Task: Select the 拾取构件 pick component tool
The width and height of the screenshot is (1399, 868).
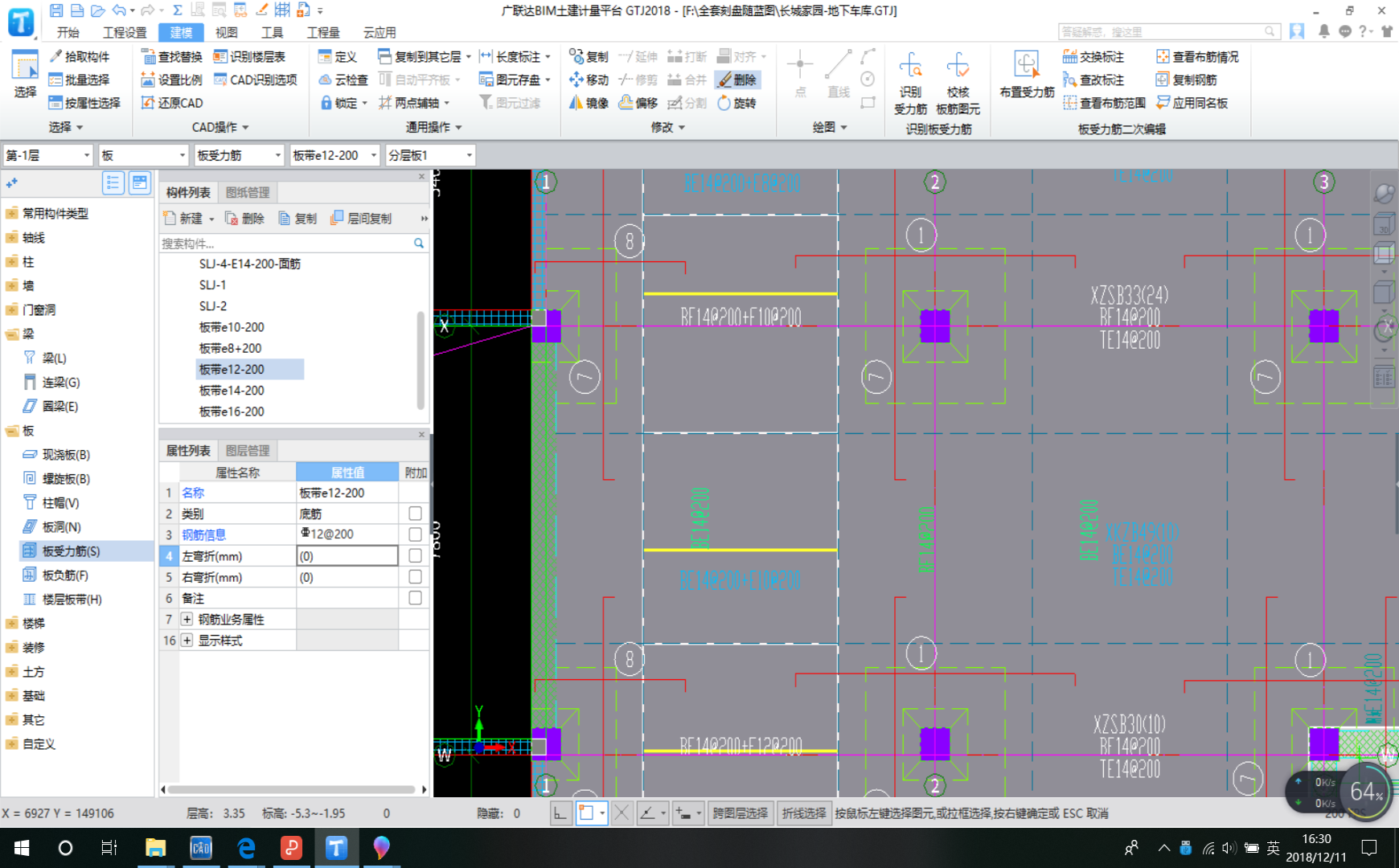Action: [79, 57]
